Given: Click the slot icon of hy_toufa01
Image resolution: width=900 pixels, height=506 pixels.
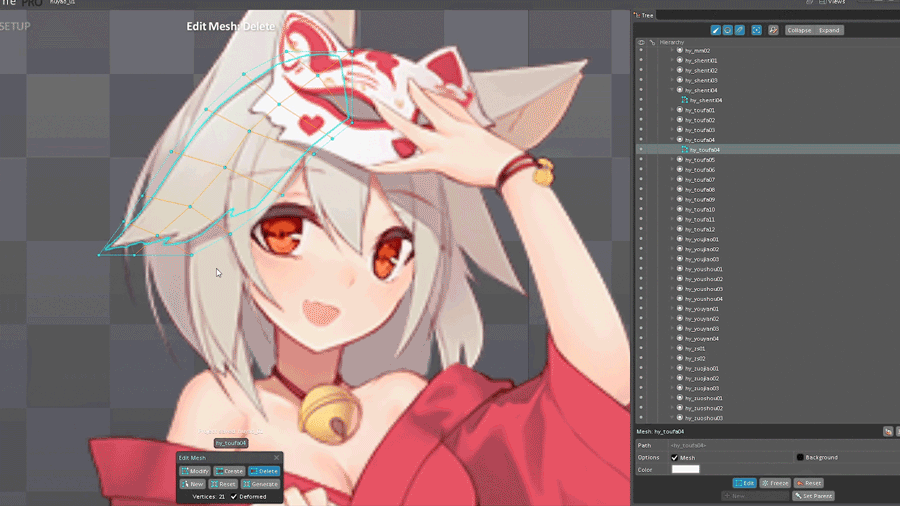Looking at the screenshot, I should (x=680, y=110).
